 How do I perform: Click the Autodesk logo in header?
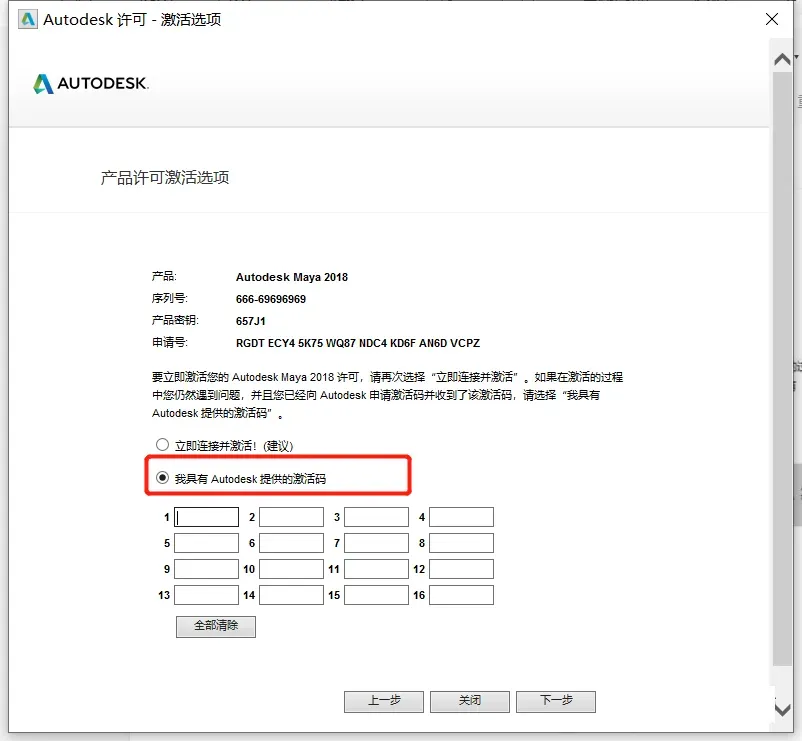coord(91,83)
